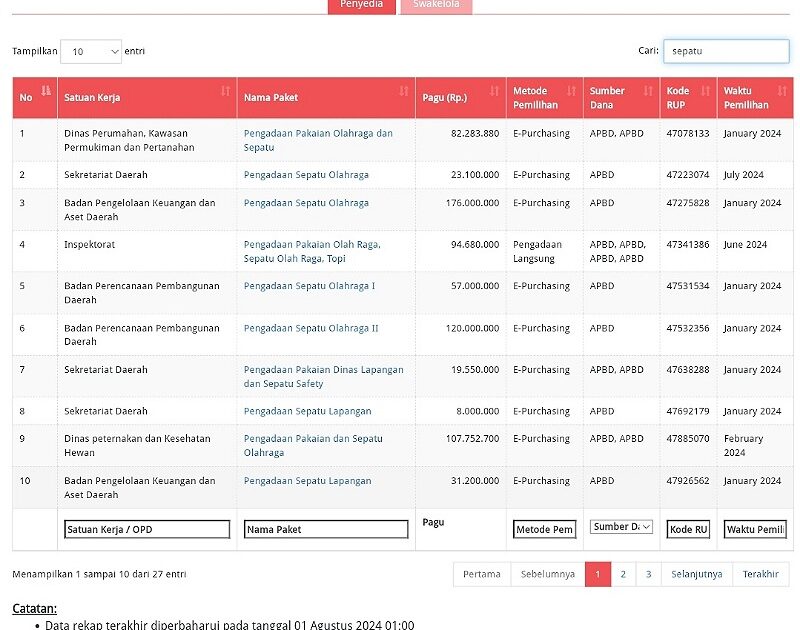
Task: Sort by Kode RUP column icon
Action: (705, 91)
